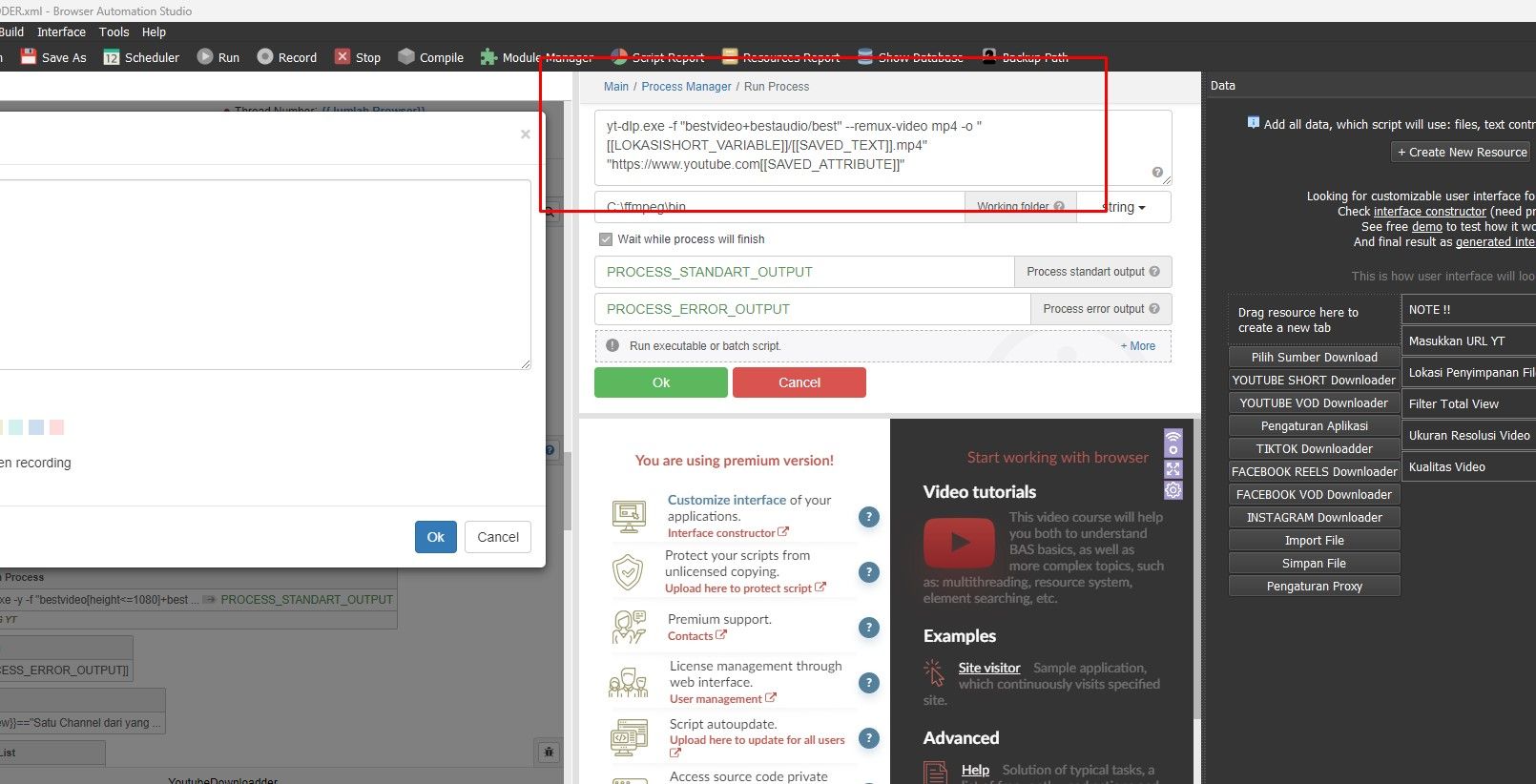Click the PROCESS_STANDART_OUTPUT input field
Screen dimensions: 1536x784
(803, 272)
